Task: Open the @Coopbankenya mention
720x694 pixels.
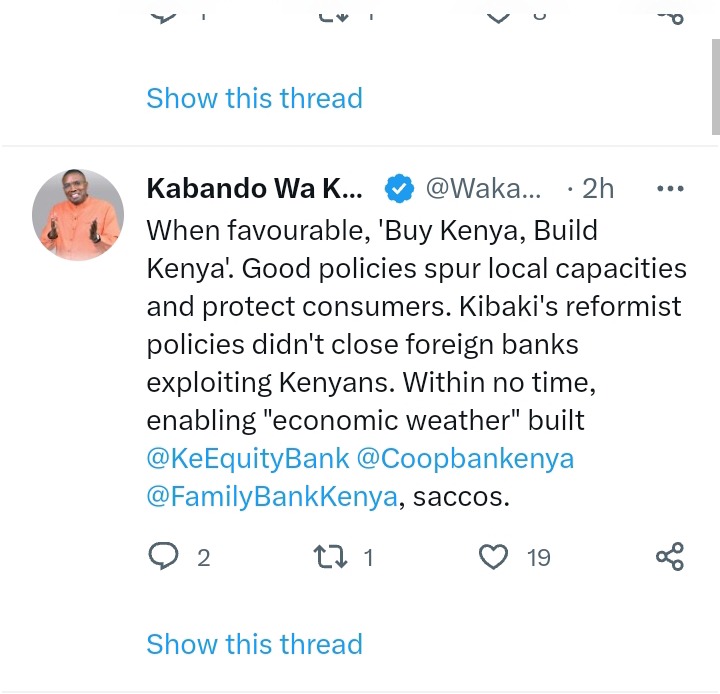Action: (x=466, y=459)
